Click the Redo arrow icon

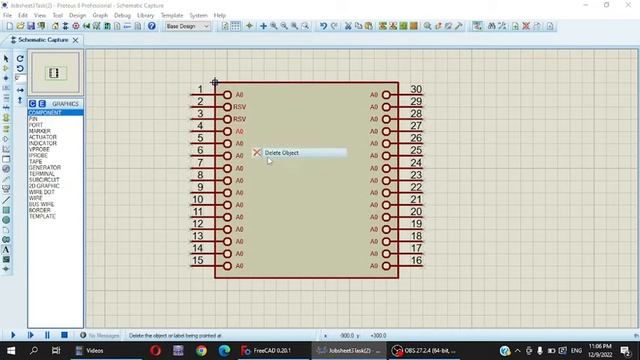tap(334, 26)
